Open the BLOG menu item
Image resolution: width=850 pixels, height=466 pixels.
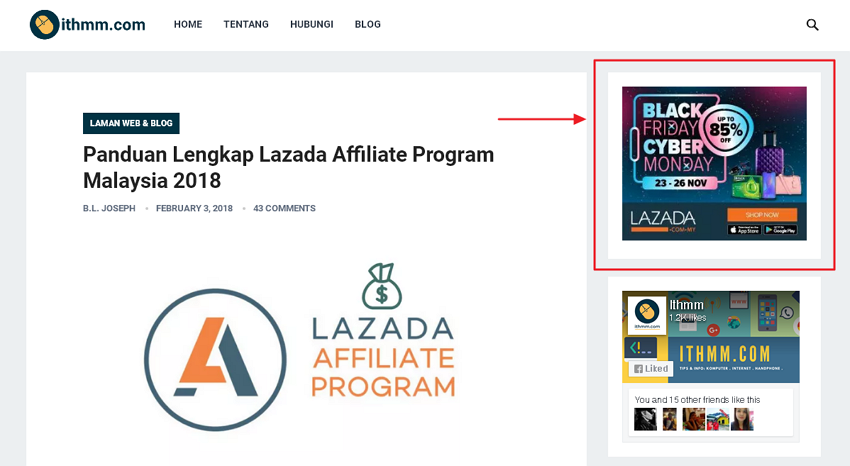click(x=368, y=24)
